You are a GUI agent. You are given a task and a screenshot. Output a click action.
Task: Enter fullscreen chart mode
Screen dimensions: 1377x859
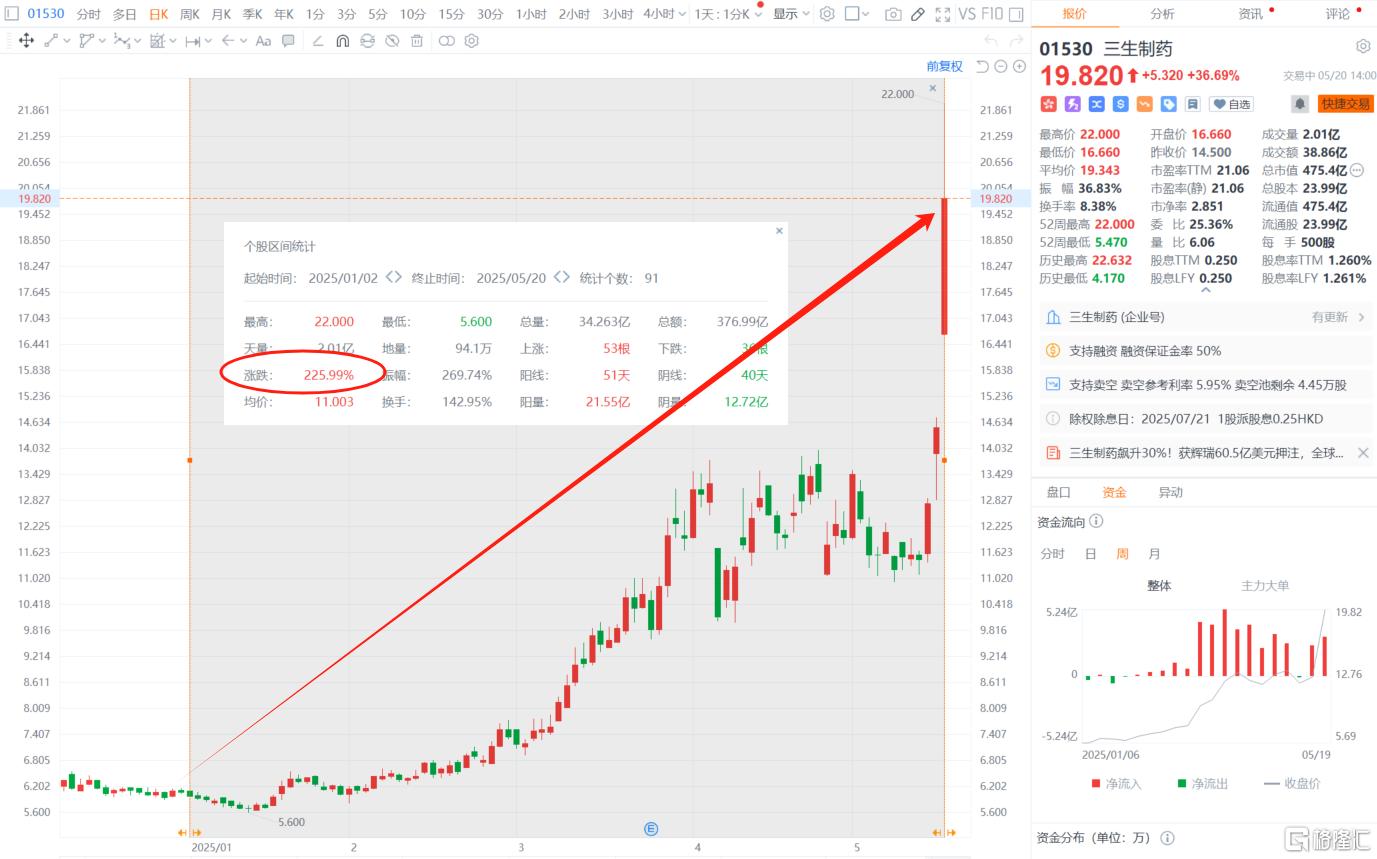point(943,14)
